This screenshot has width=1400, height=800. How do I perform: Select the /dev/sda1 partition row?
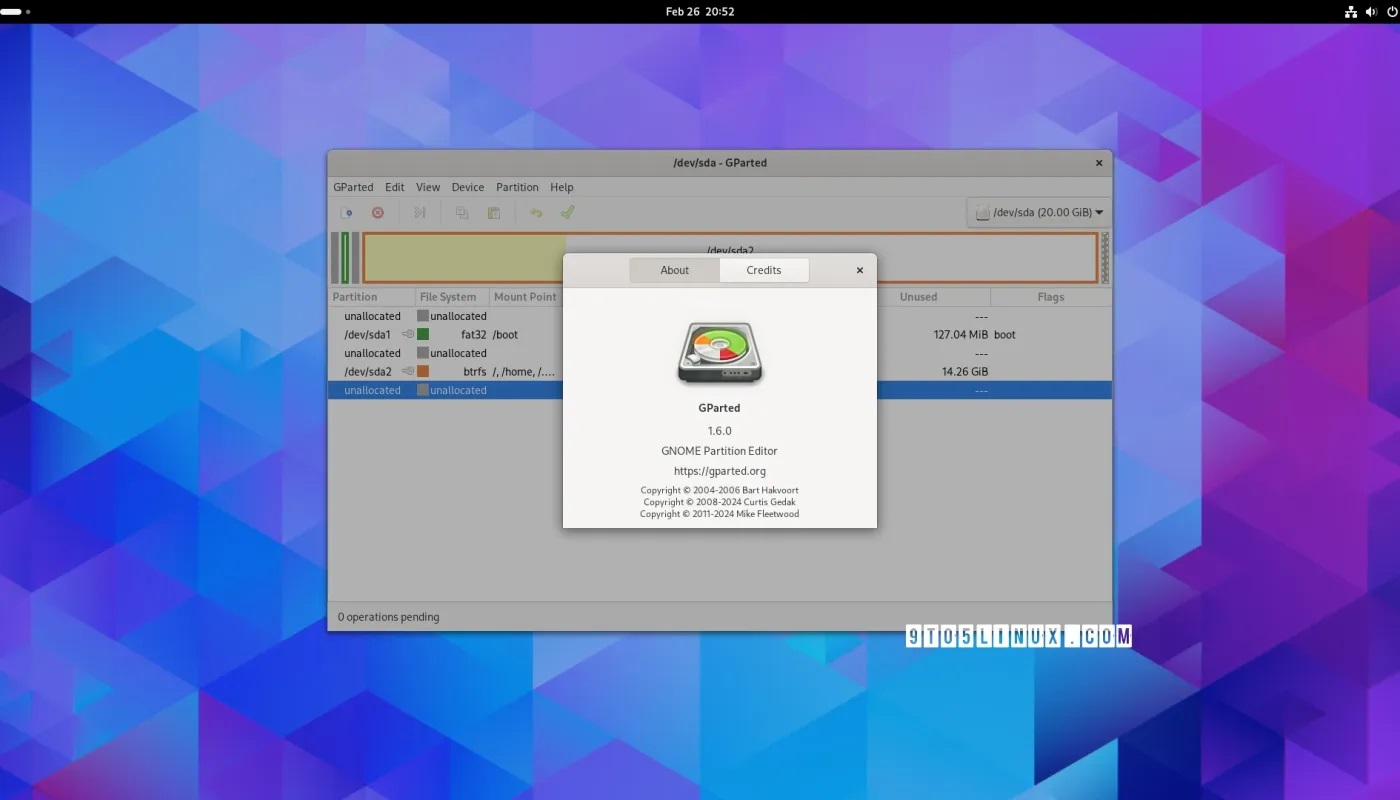720,334
